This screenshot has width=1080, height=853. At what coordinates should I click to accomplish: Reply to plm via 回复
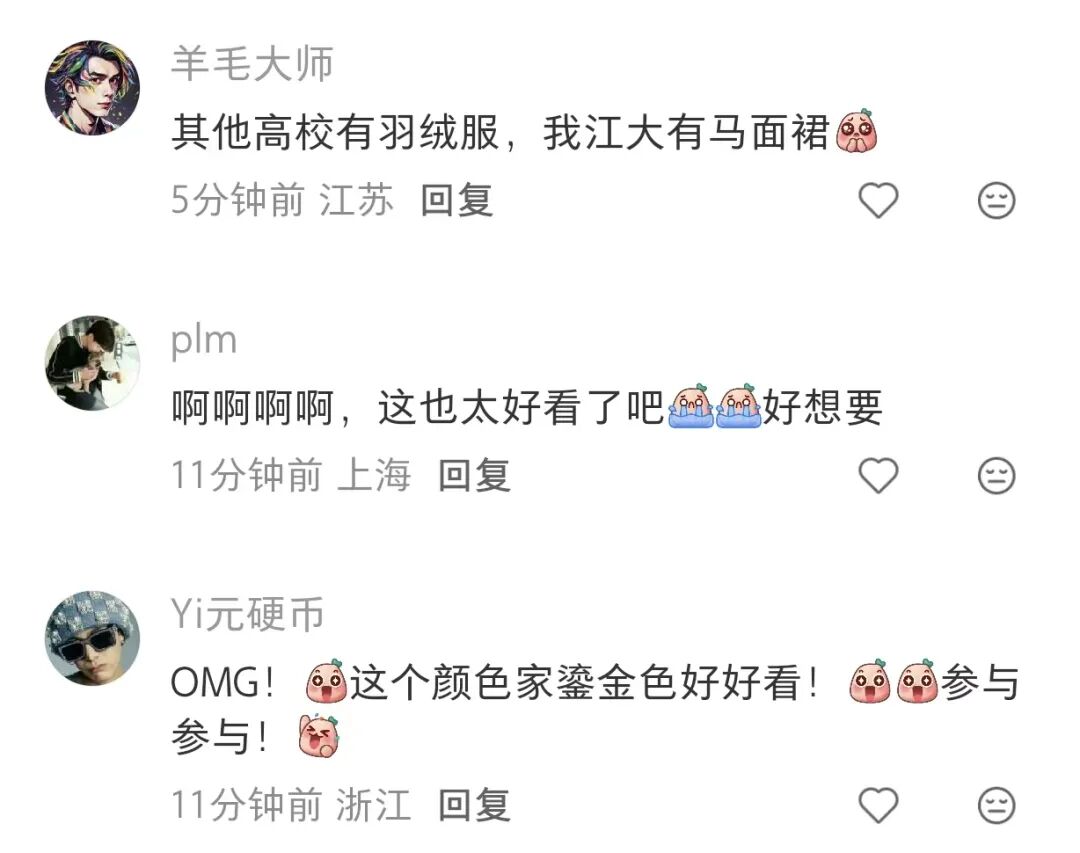point(475,475)
